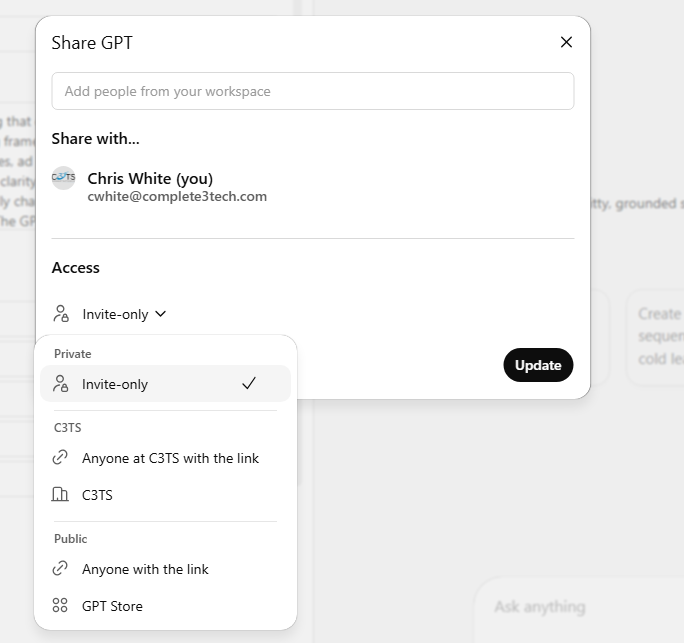Select the C3TS workspace access option

coord(97,495)
